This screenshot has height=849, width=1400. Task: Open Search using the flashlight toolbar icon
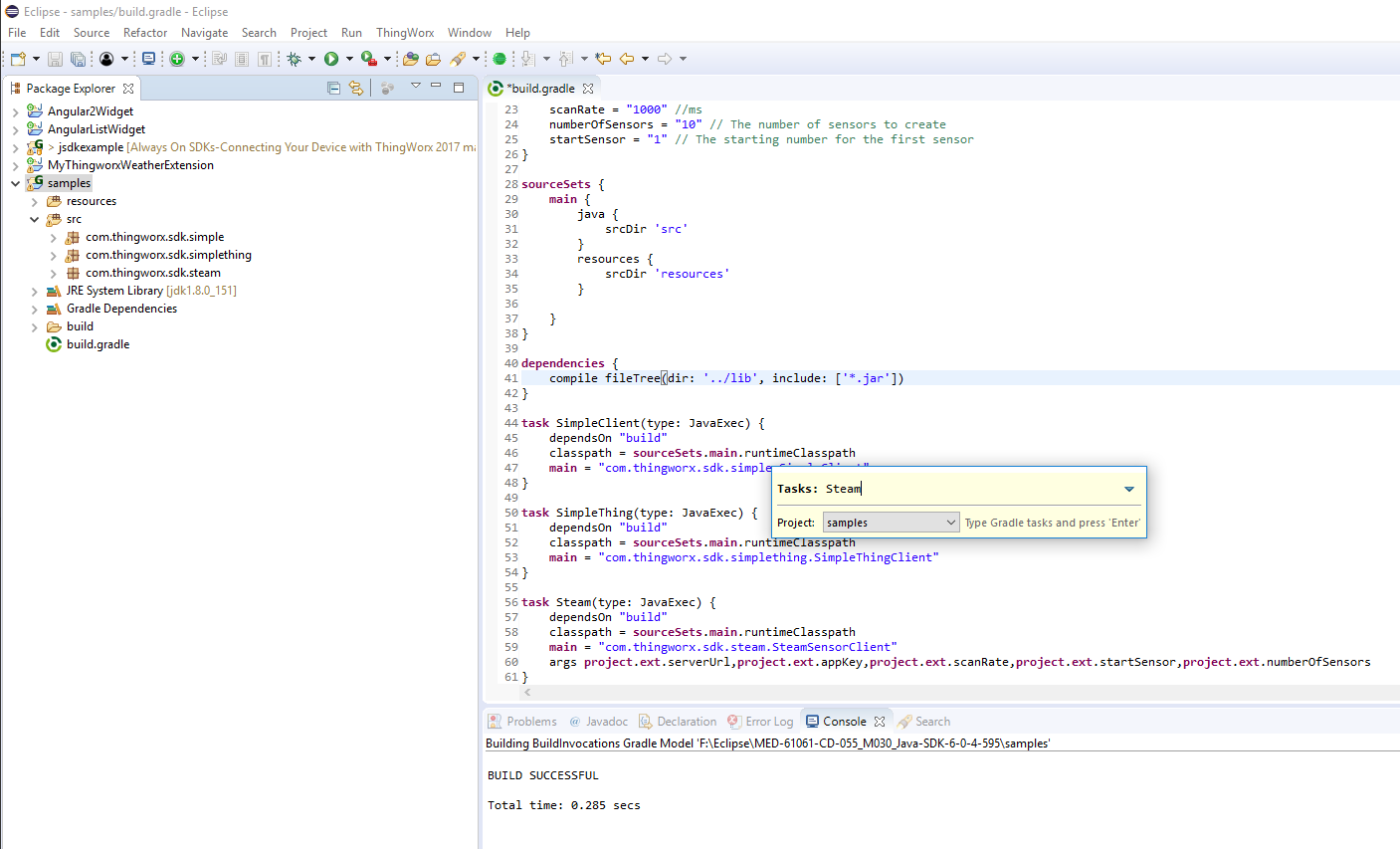tap(458, 58)
